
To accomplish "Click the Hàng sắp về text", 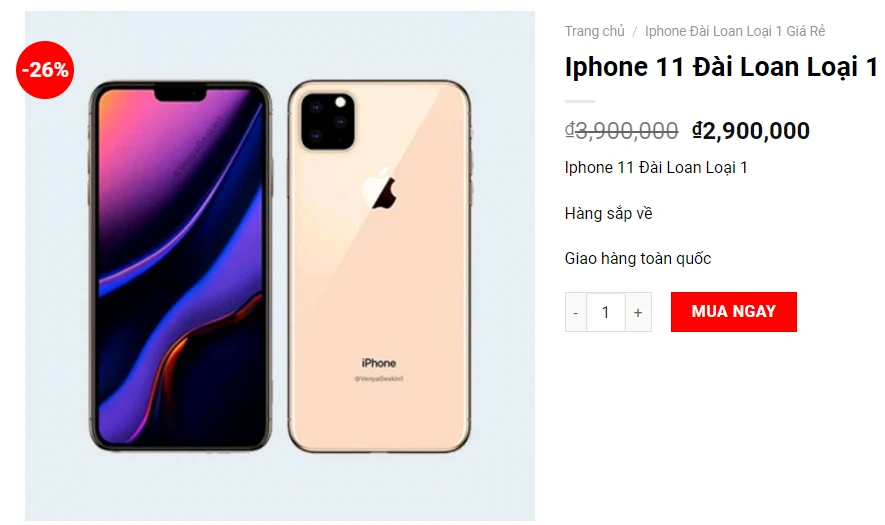I will pos(608,213).
